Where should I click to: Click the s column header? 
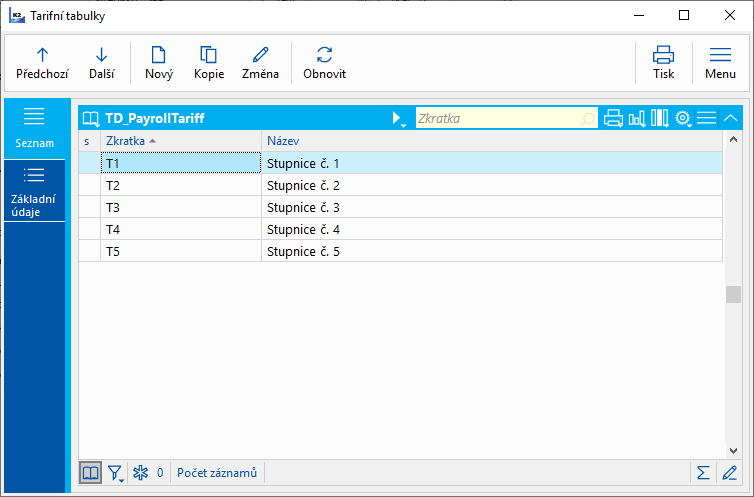89,141
